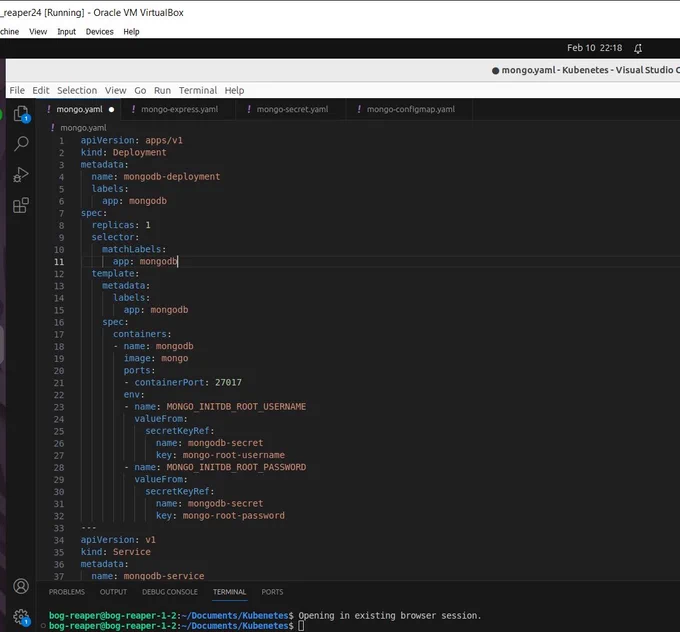Image resolution: width=680 pixels, height=632 pixels.
Task: Switch to PROBLEMS panel tab
Action: (x=67, y=592)
